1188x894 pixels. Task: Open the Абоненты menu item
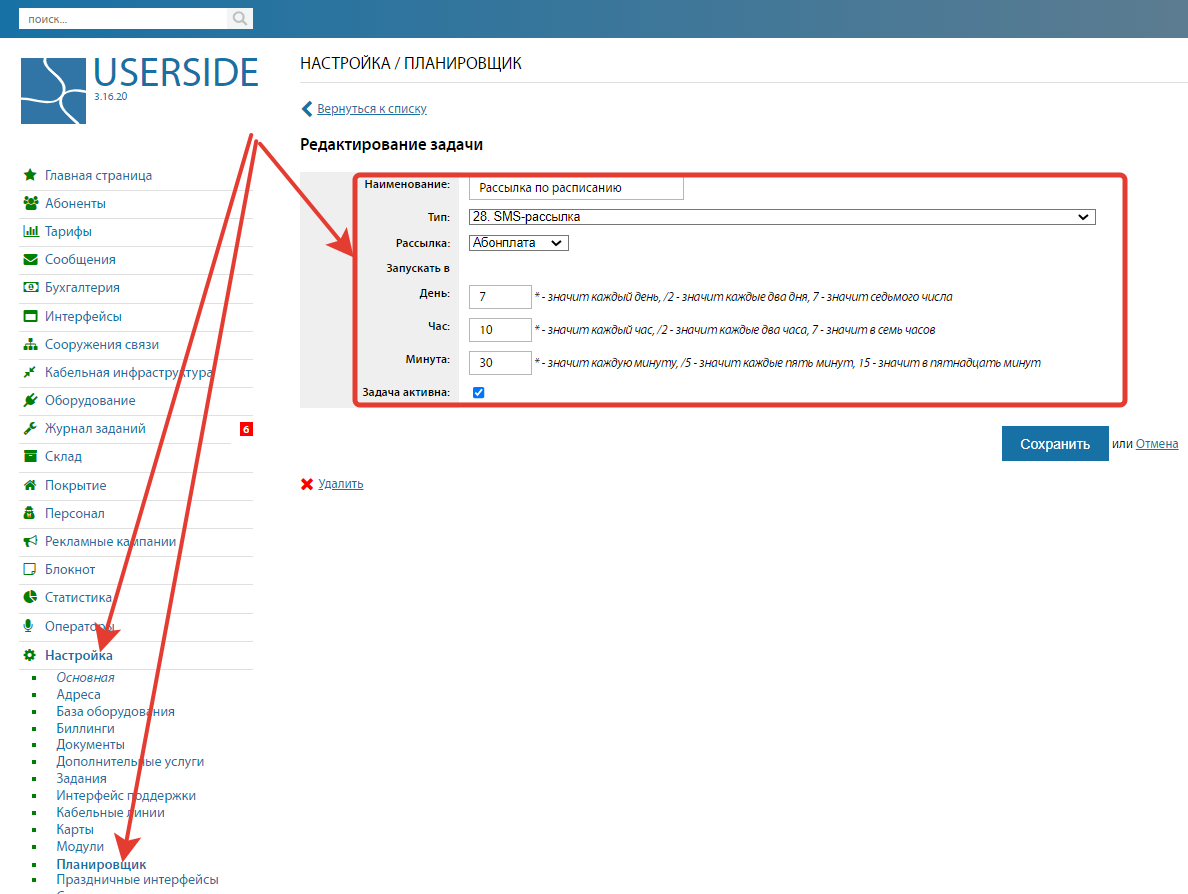tap(75, 203)
